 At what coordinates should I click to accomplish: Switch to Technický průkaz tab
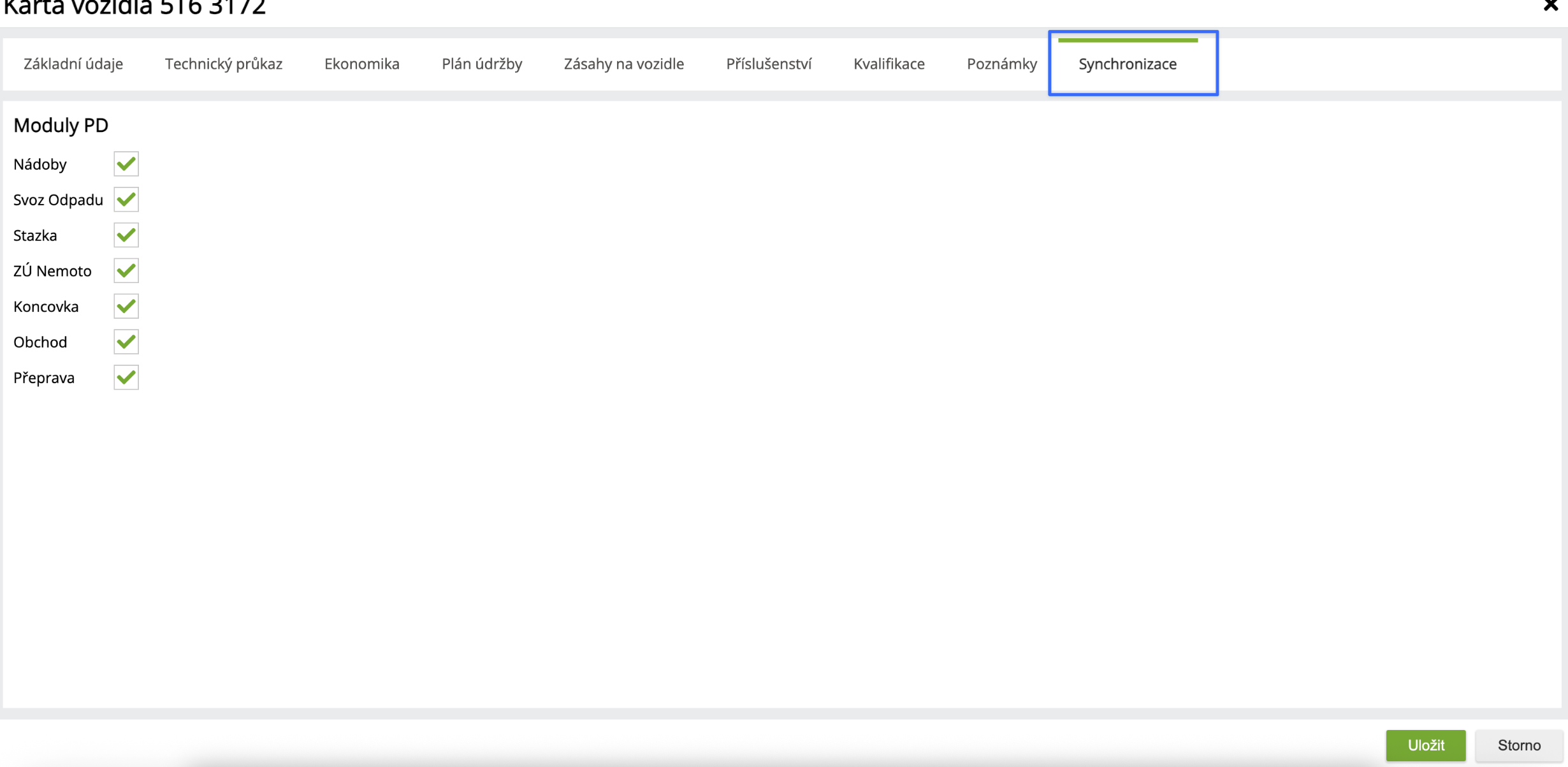[224, 64]
